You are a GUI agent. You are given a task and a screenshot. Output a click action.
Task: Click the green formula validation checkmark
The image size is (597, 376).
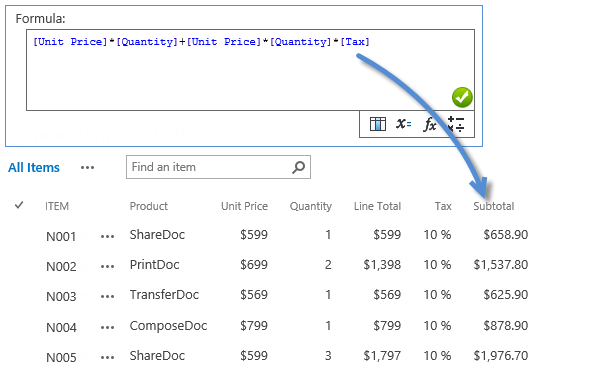coord(462,98)
